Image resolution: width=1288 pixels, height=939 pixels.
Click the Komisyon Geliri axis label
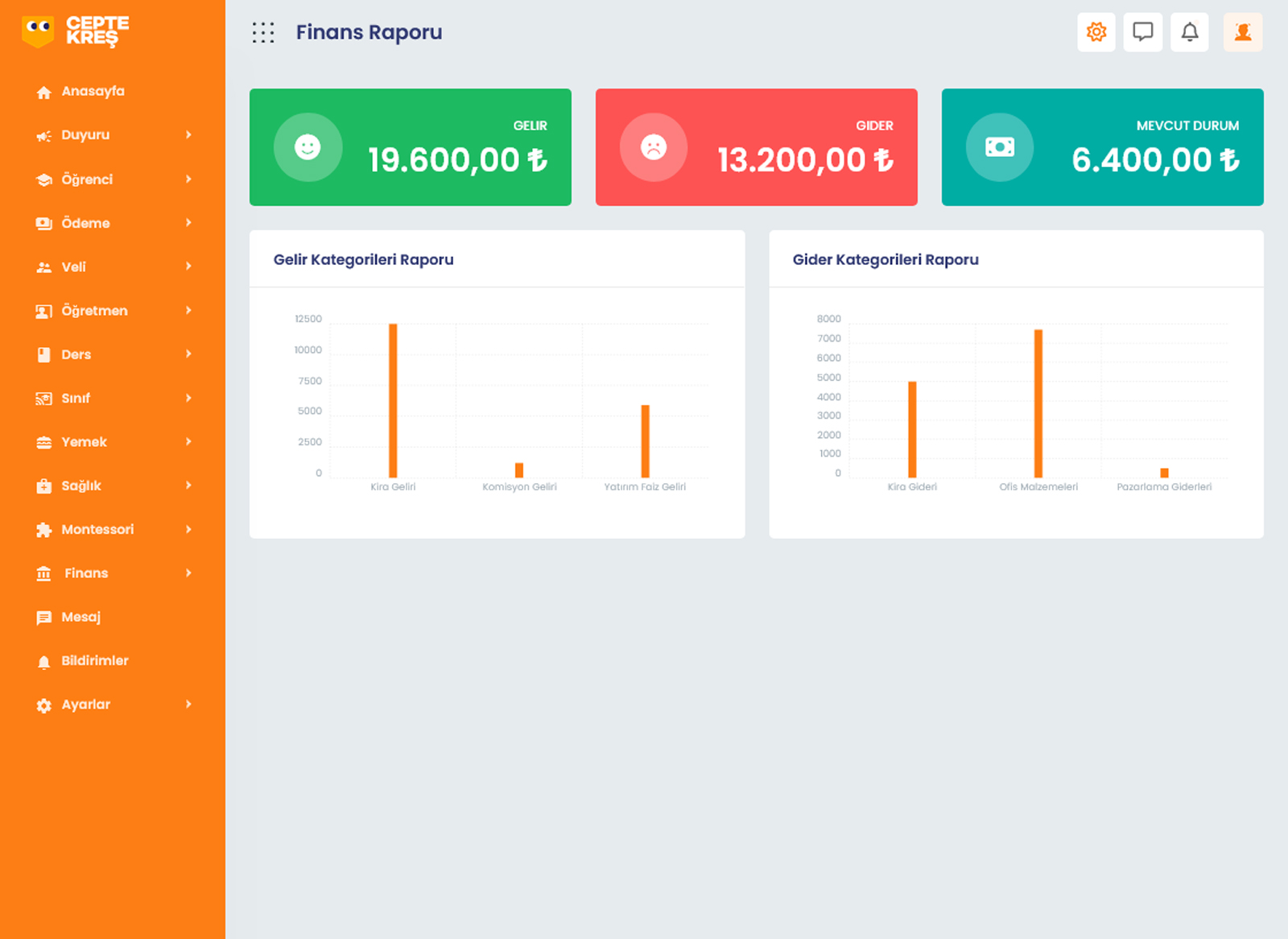point(519,486)
